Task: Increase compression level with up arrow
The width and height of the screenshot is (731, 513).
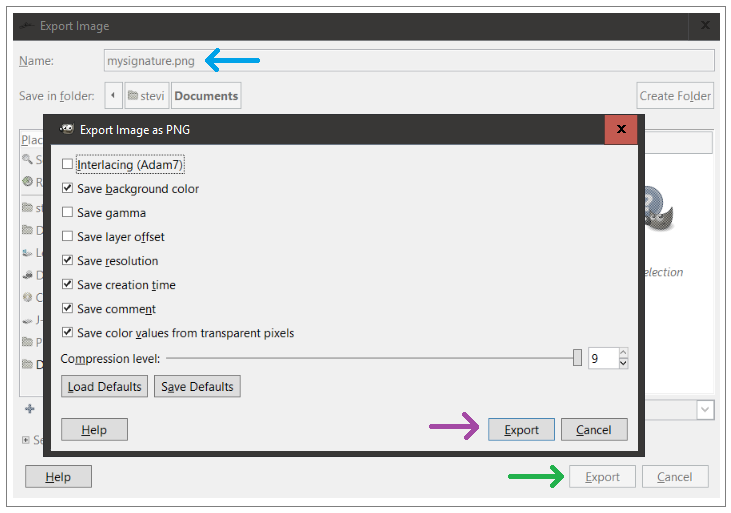Action: (623, 353)
